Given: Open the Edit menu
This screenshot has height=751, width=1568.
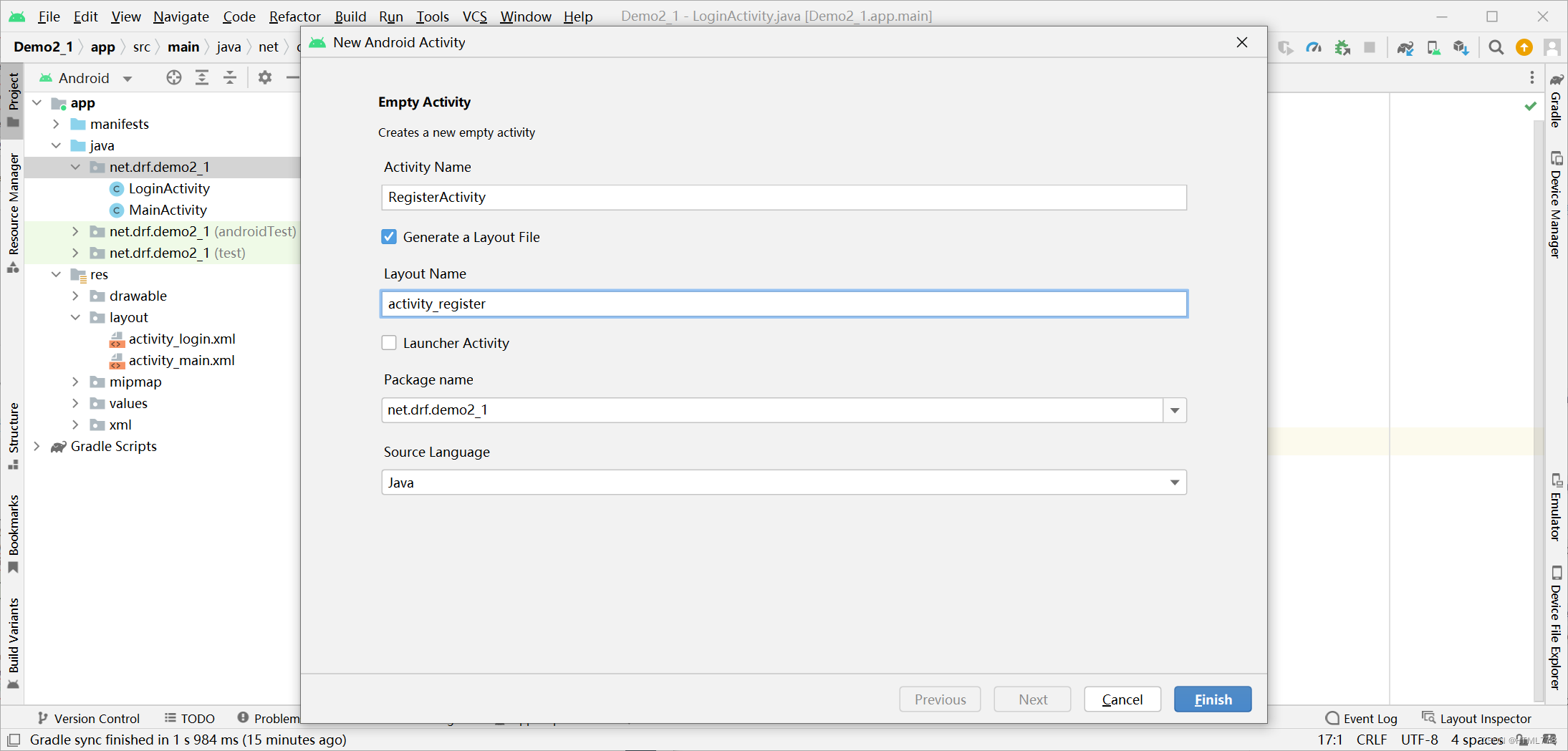Looking at the screenshot, I should coord(85,16).
